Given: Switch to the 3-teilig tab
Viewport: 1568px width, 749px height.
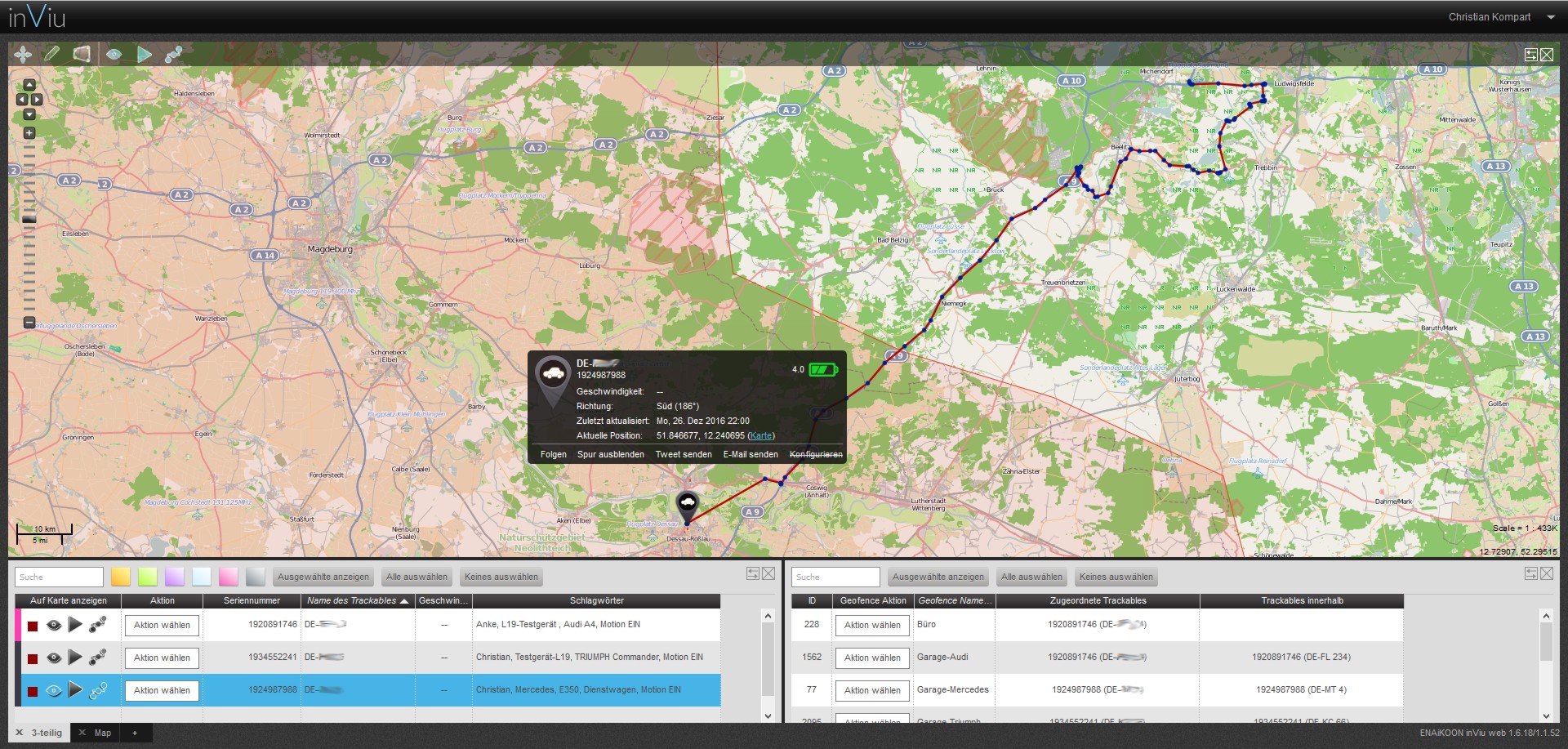Looking at the screenshot, I should tap(46, 733).
